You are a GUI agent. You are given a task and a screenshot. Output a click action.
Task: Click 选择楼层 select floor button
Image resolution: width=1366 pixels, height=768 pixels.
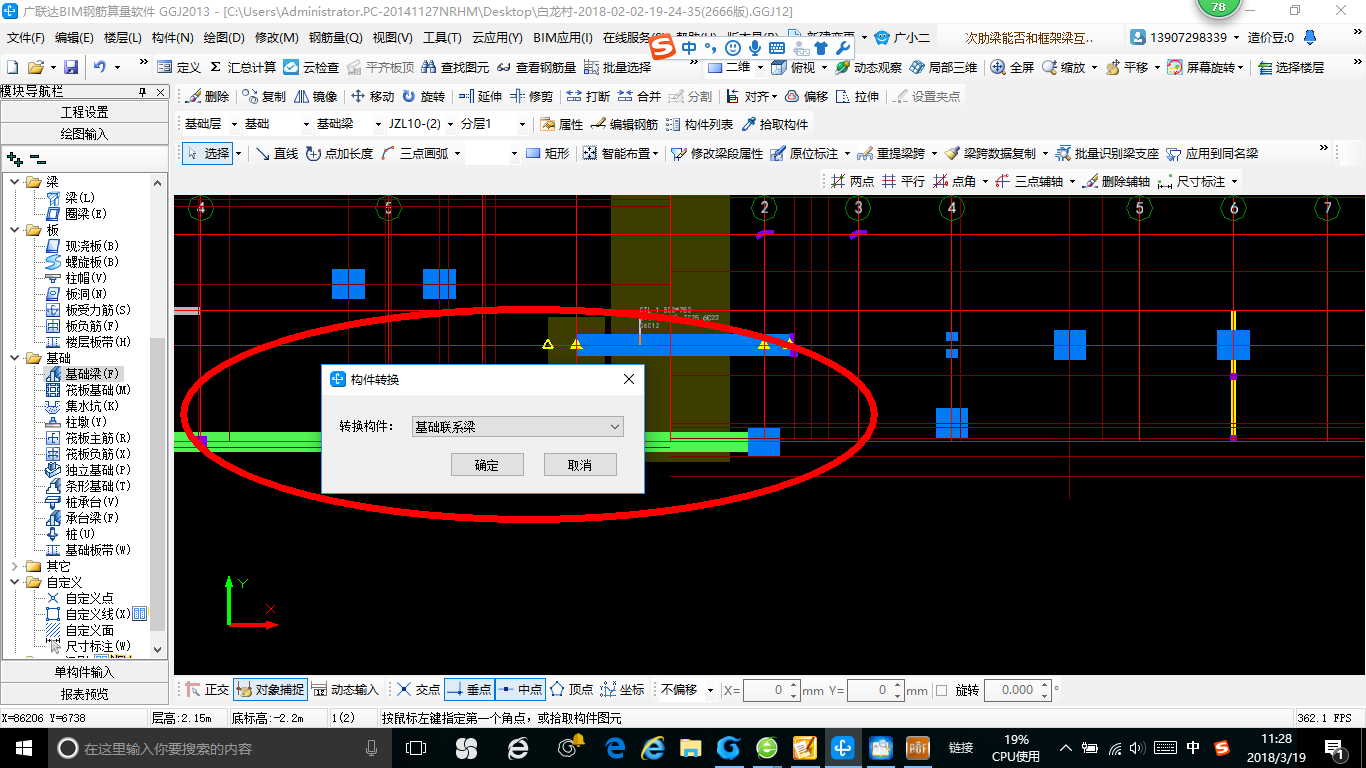tap(1292, 67)
